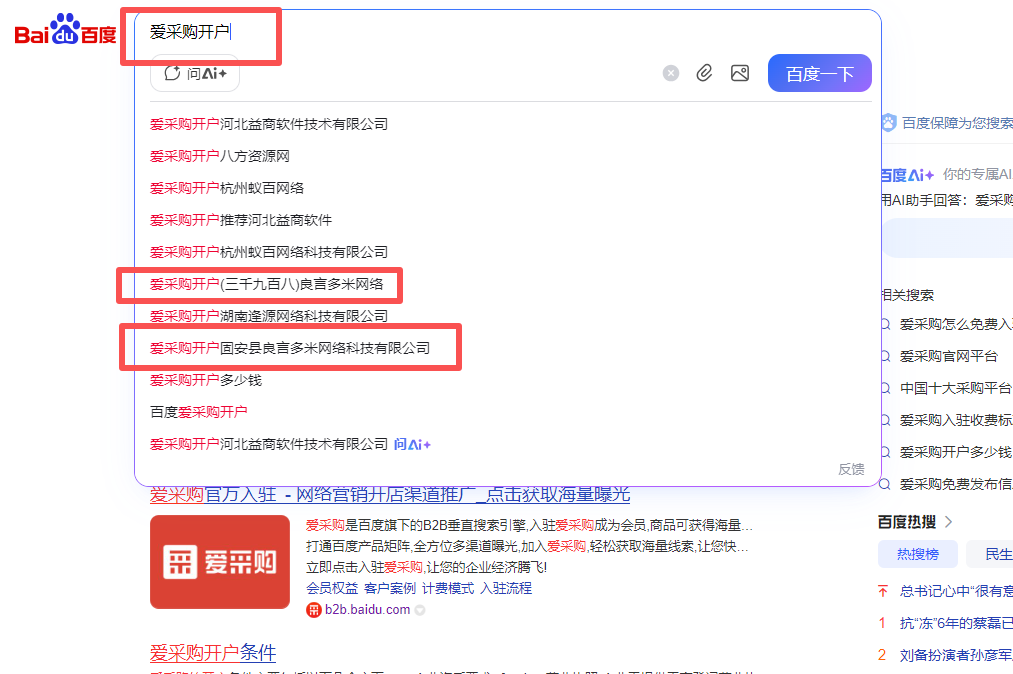
Task: Click into the search input field
Action: (x=450, y=33)
